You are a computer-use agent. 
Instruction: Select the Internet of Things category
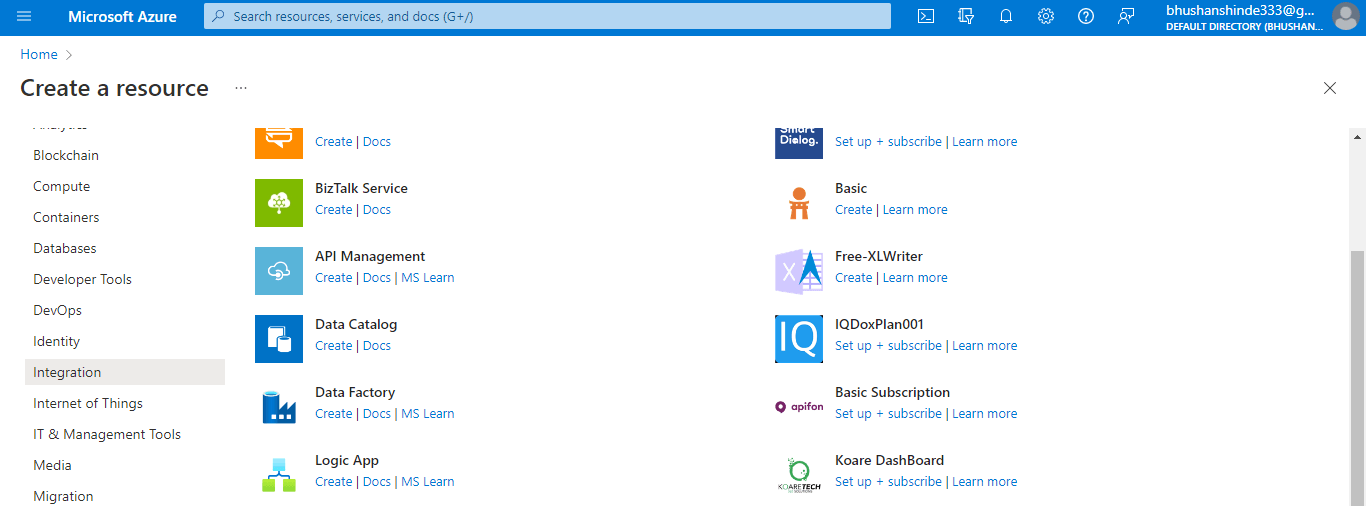click(88, 403)
